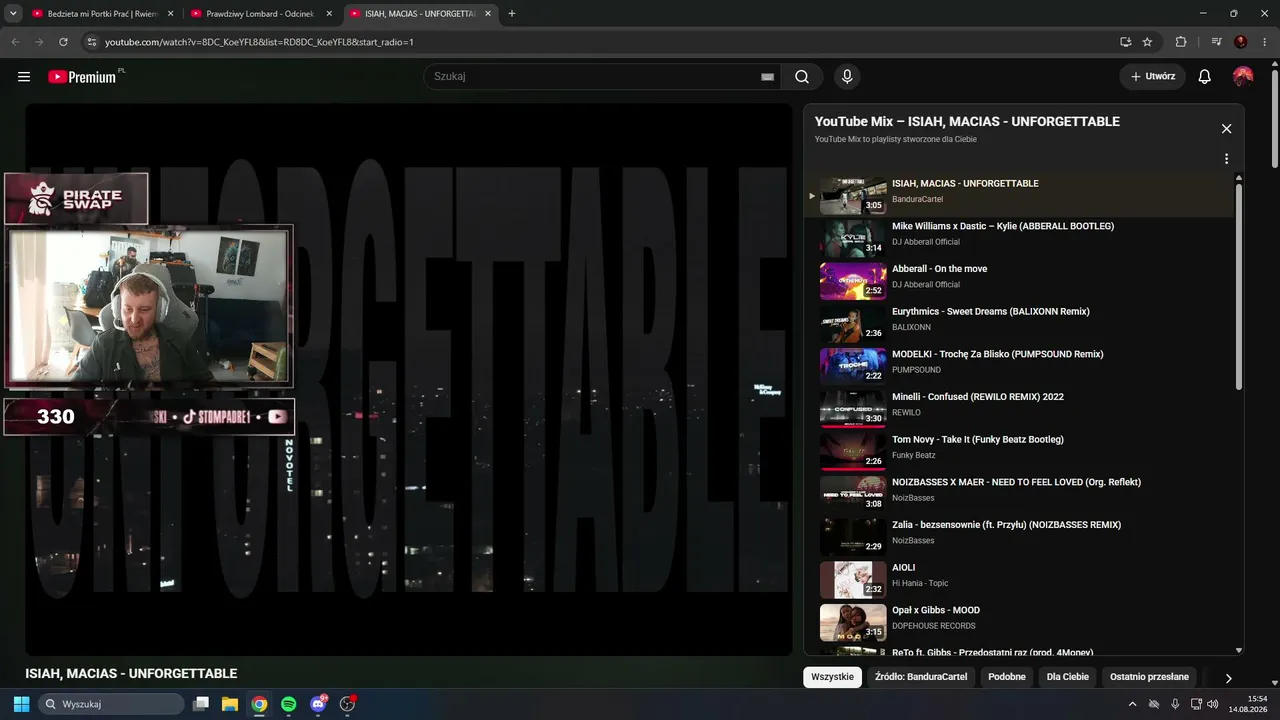Click the magnifier search button
The image size is (1280, 720).
coord(802,77)
